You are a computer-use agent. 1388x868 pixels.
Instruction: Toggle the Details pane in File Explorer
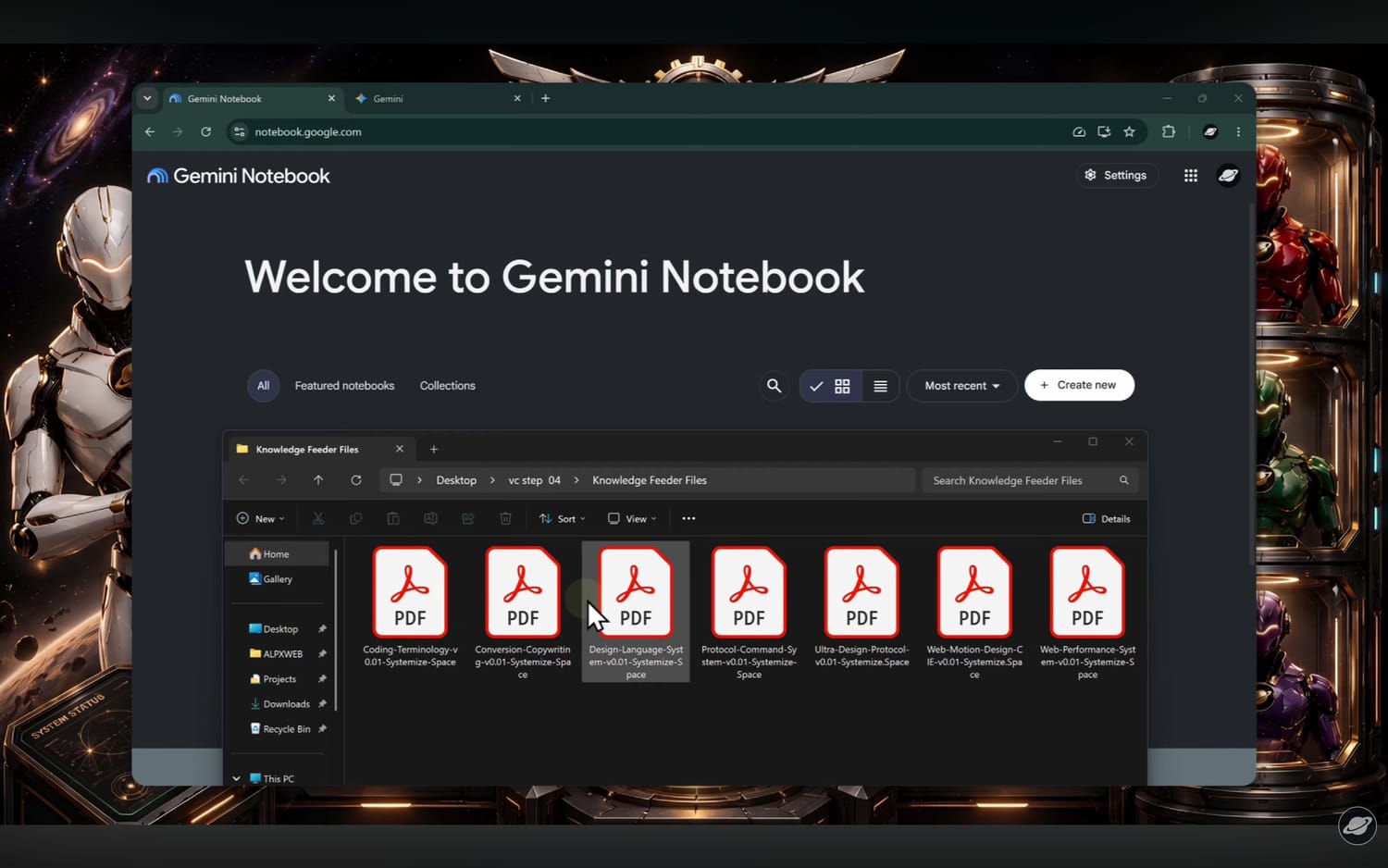click(1107, 518)
